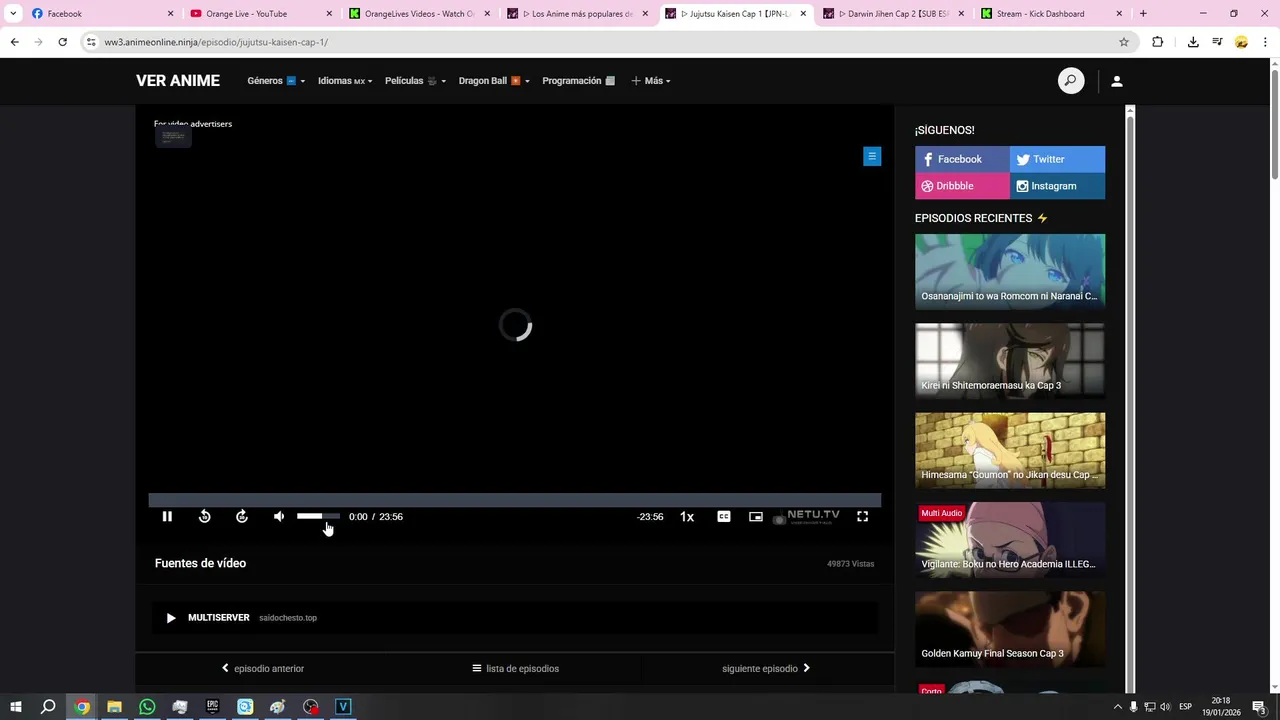The height and width of the screenshot is (720, 1280).
Task: Enter fullscreen with the player fullscreen icon
Action: 862,517
